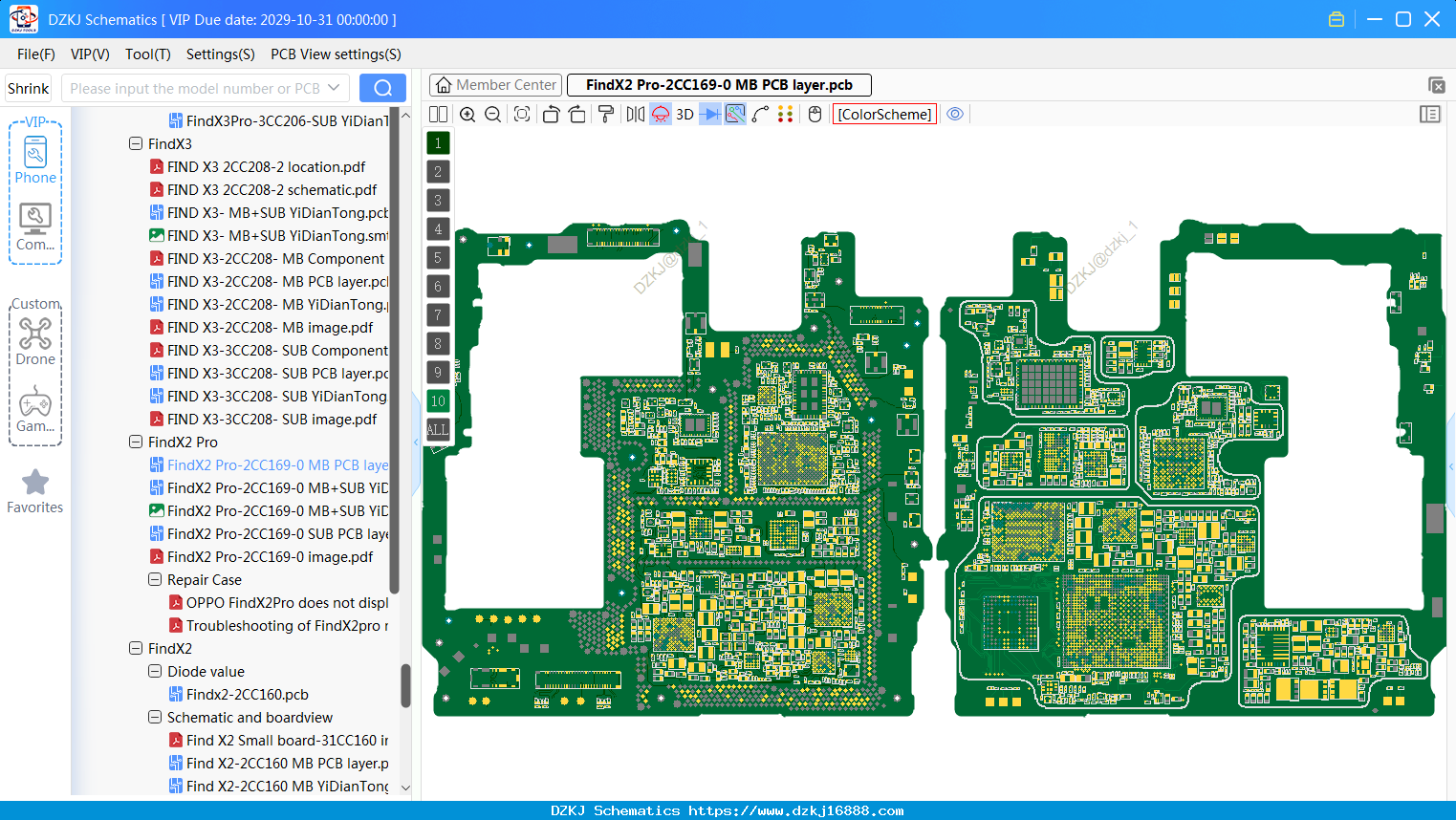Open PCB View settings(S) menu
Image resolution: width=1456 pixels, height=820 pixels.
(336, 54)
